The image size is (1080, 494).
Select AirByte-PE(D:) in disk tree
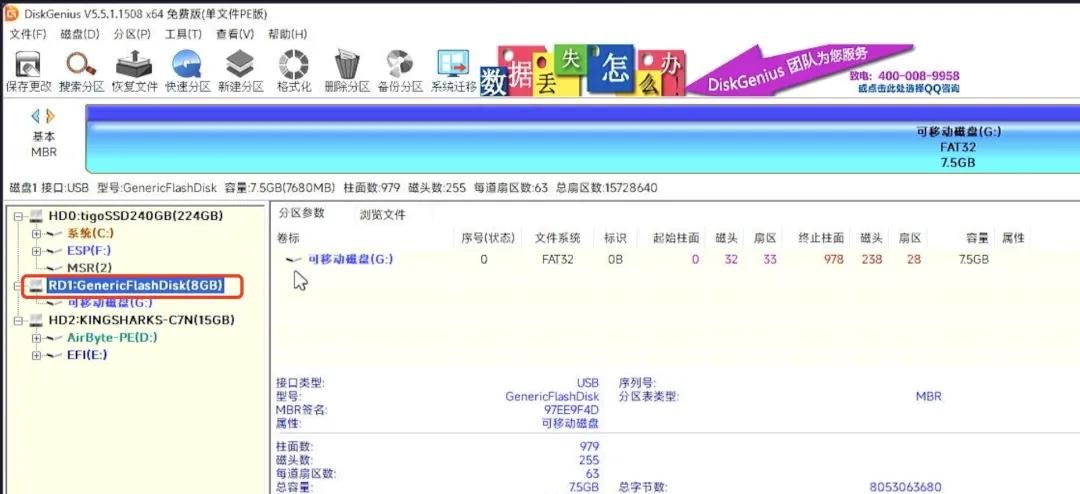coord(112,338)
